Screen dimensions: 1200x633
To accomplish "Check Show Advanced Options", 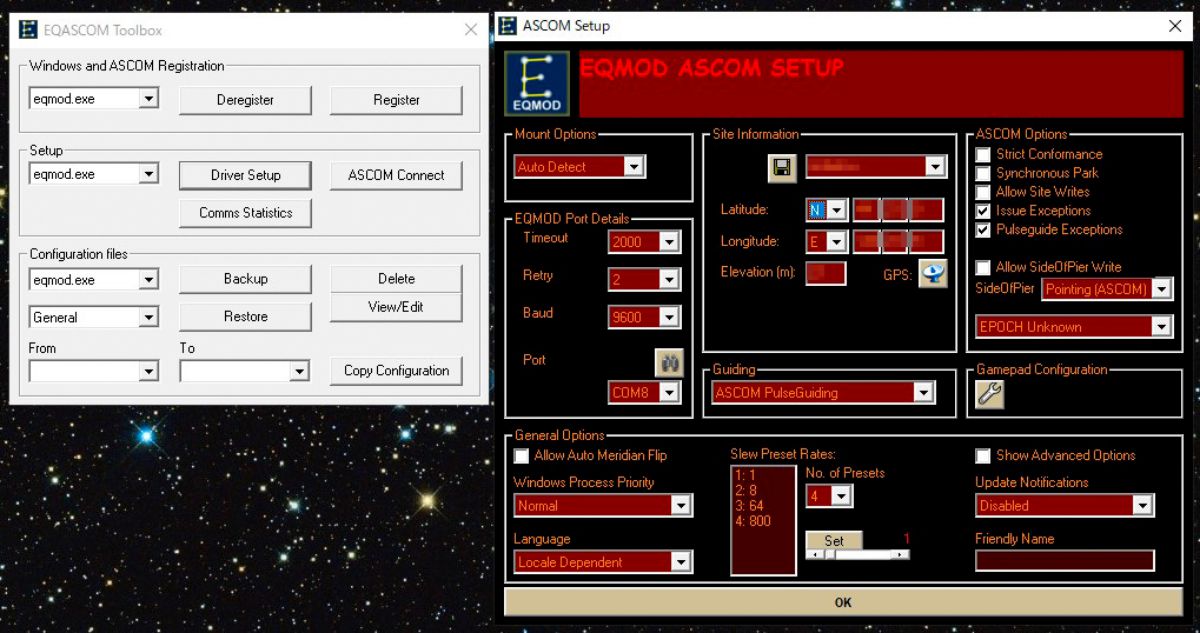I will [982, 455].
